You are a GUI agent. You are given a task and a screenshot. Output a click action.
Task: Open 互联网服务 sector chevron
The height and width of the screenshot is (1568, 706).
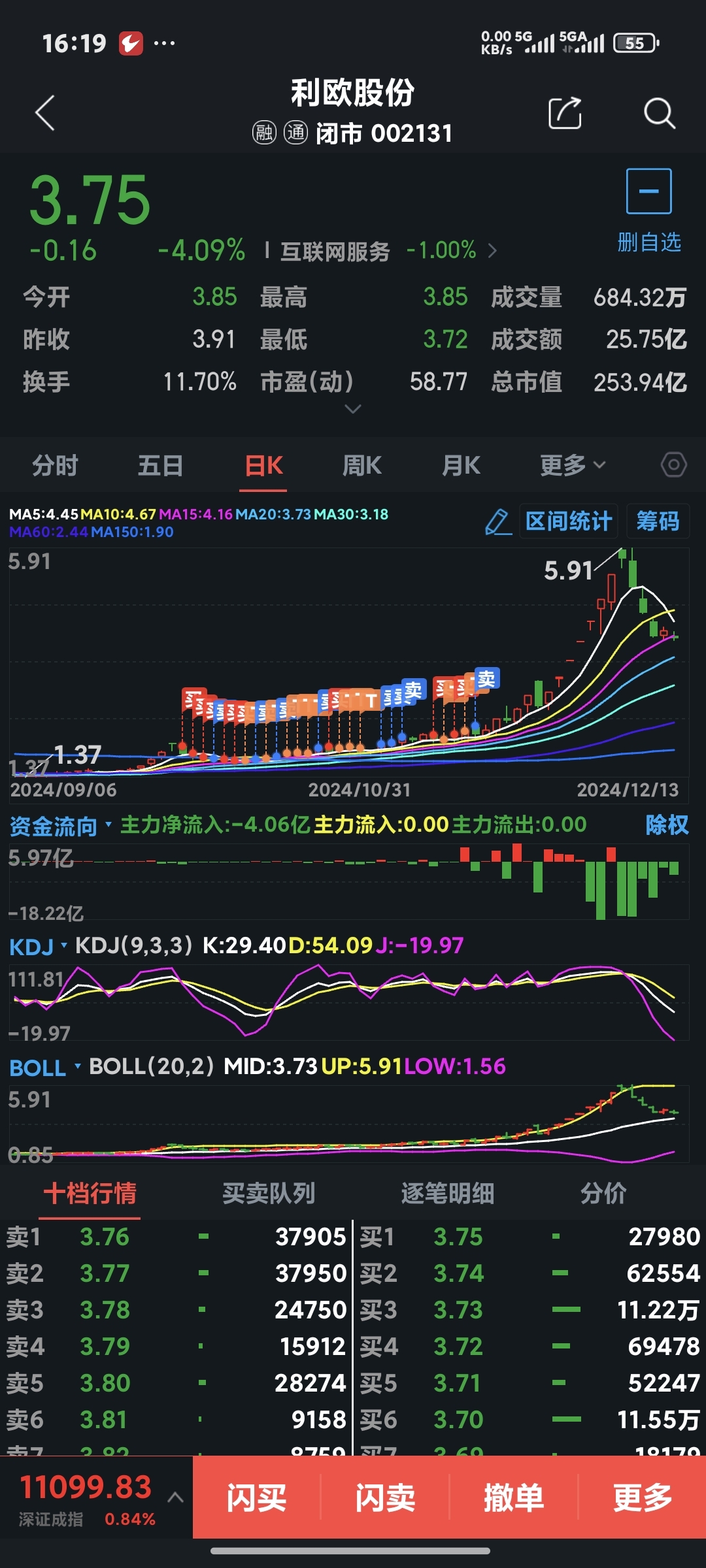493,250
